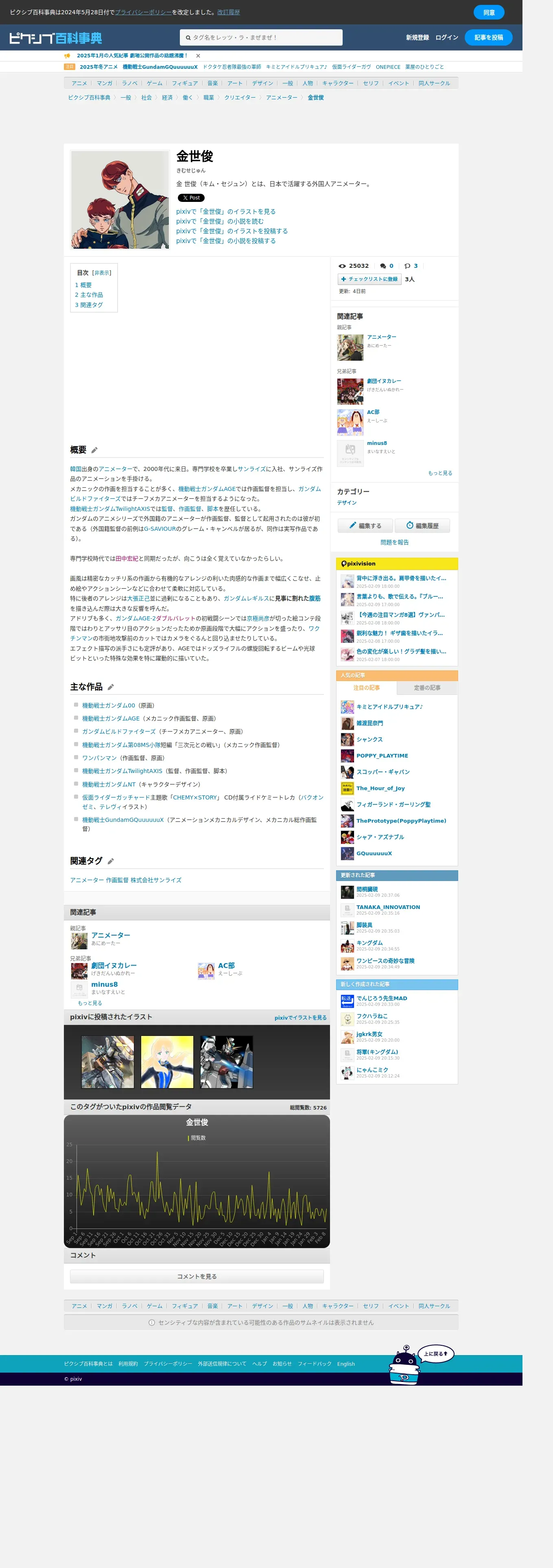Click the 同意 consent button

(489, 12)
